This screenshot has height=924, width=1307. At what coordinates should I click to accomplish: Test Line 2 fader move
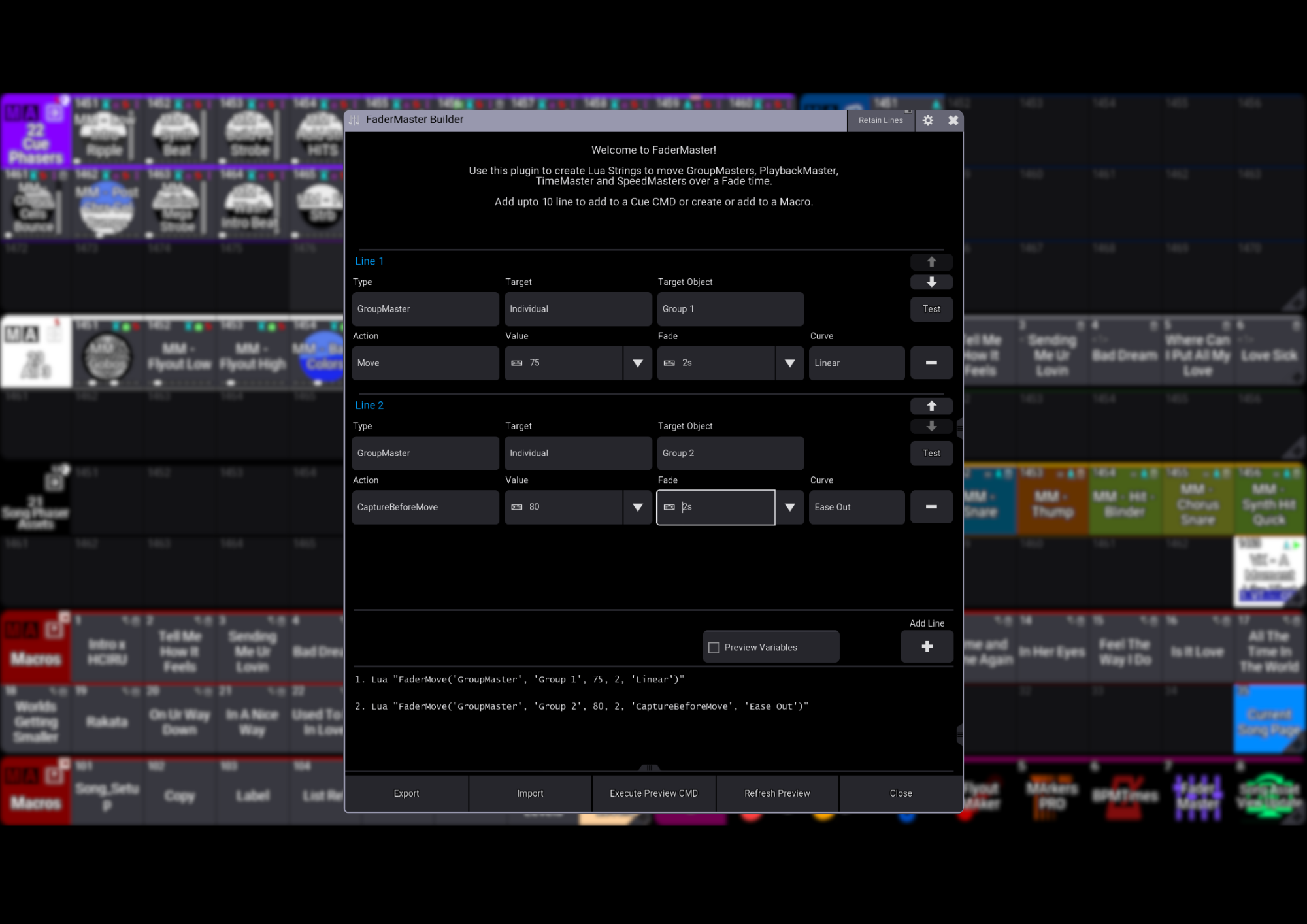(931, 453)
